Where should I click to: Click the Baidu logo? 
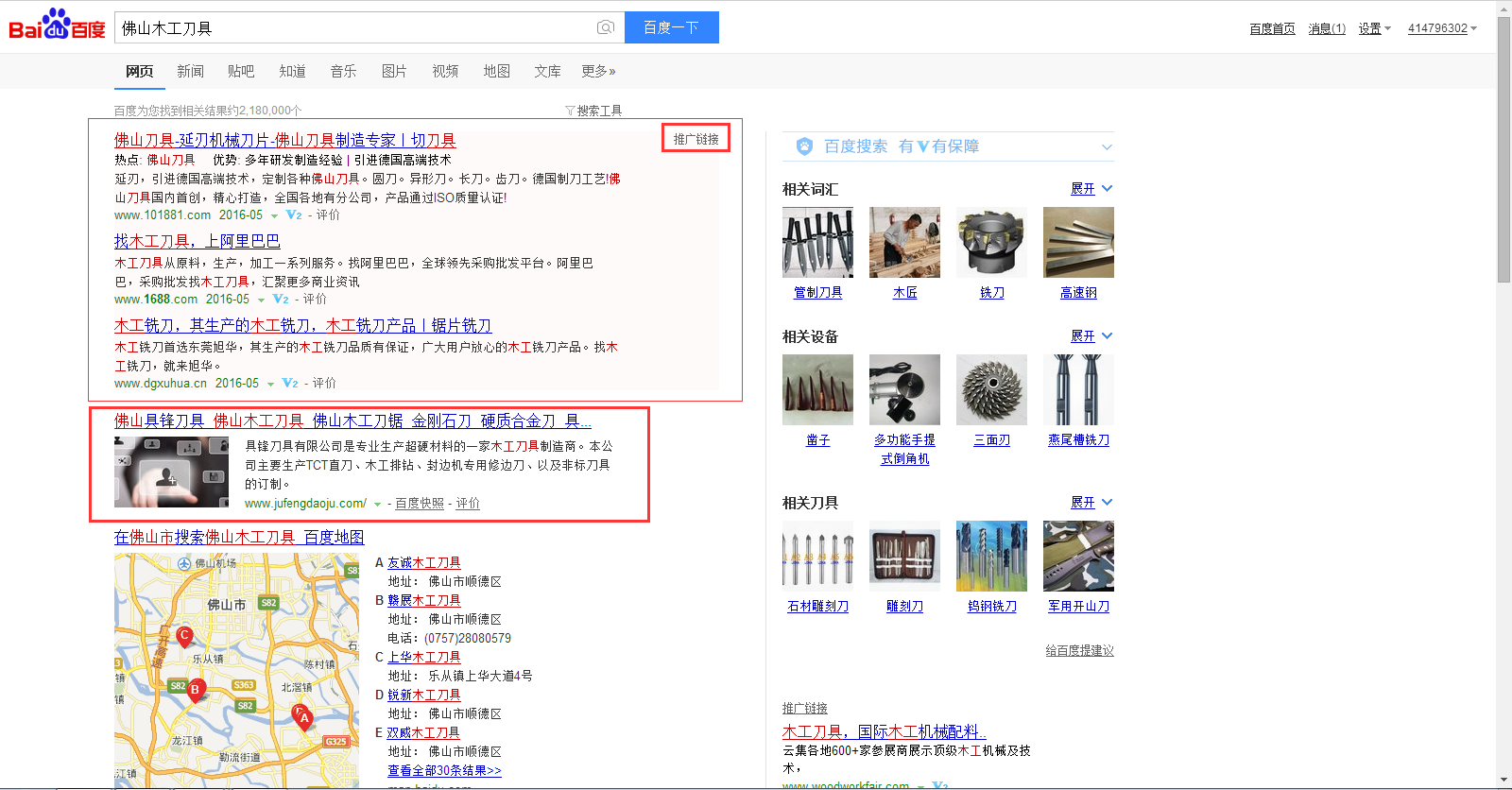click(57, 26)
